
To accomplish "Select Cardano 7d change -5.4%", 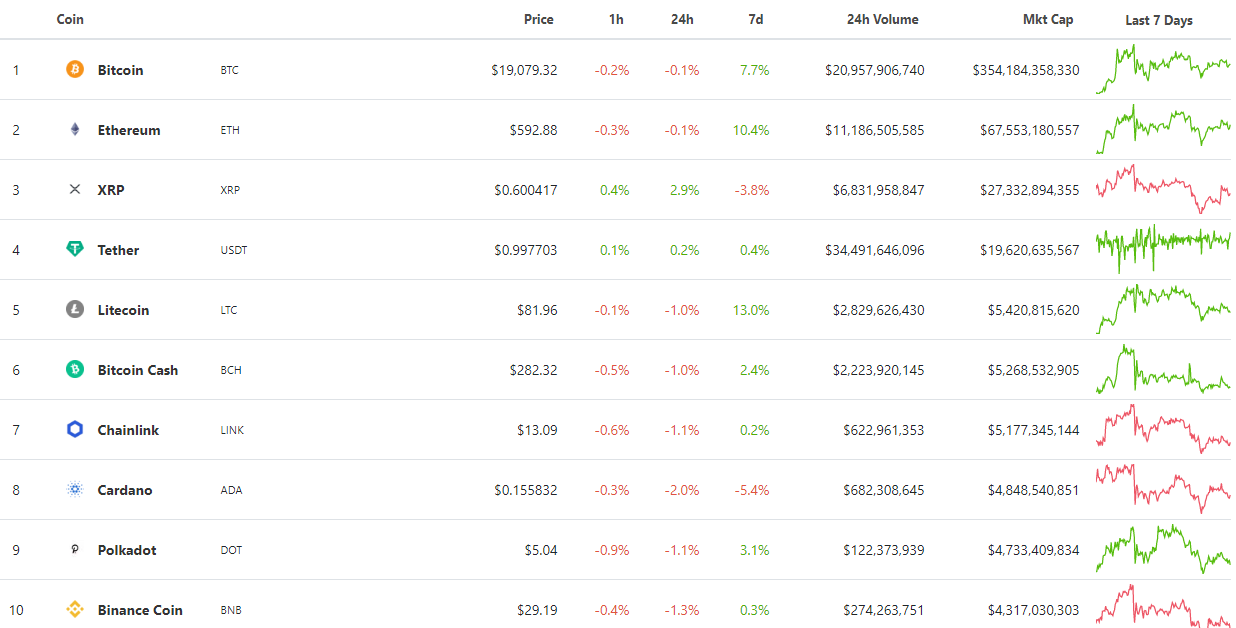I will [753, 490].
